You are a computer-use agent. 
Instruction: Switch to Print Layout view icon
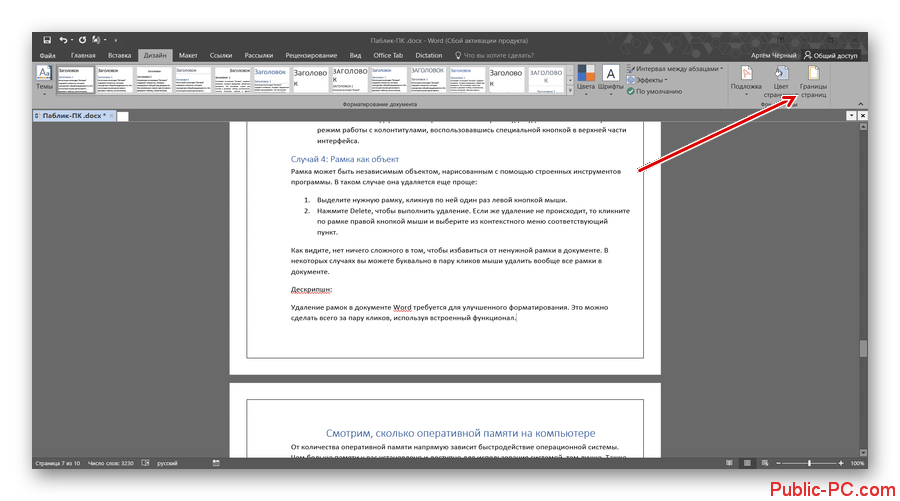click(x=747, y=463)
